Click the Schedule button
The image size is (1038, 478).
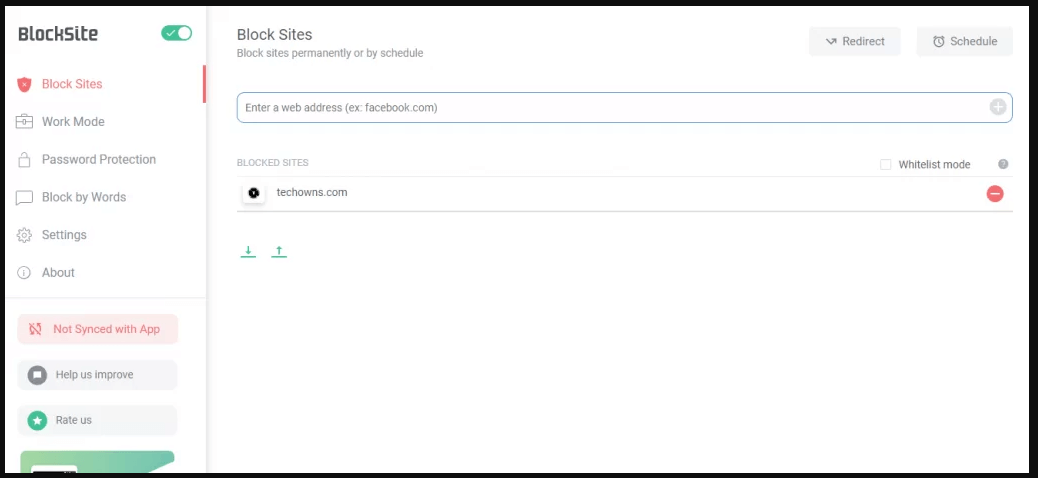click(964, 41)
